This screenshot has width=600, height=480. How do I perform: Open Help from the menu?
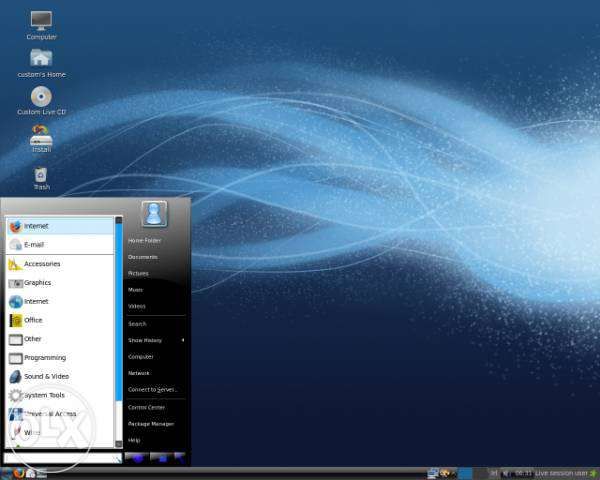pyautogui.click(x=134, y=440)
